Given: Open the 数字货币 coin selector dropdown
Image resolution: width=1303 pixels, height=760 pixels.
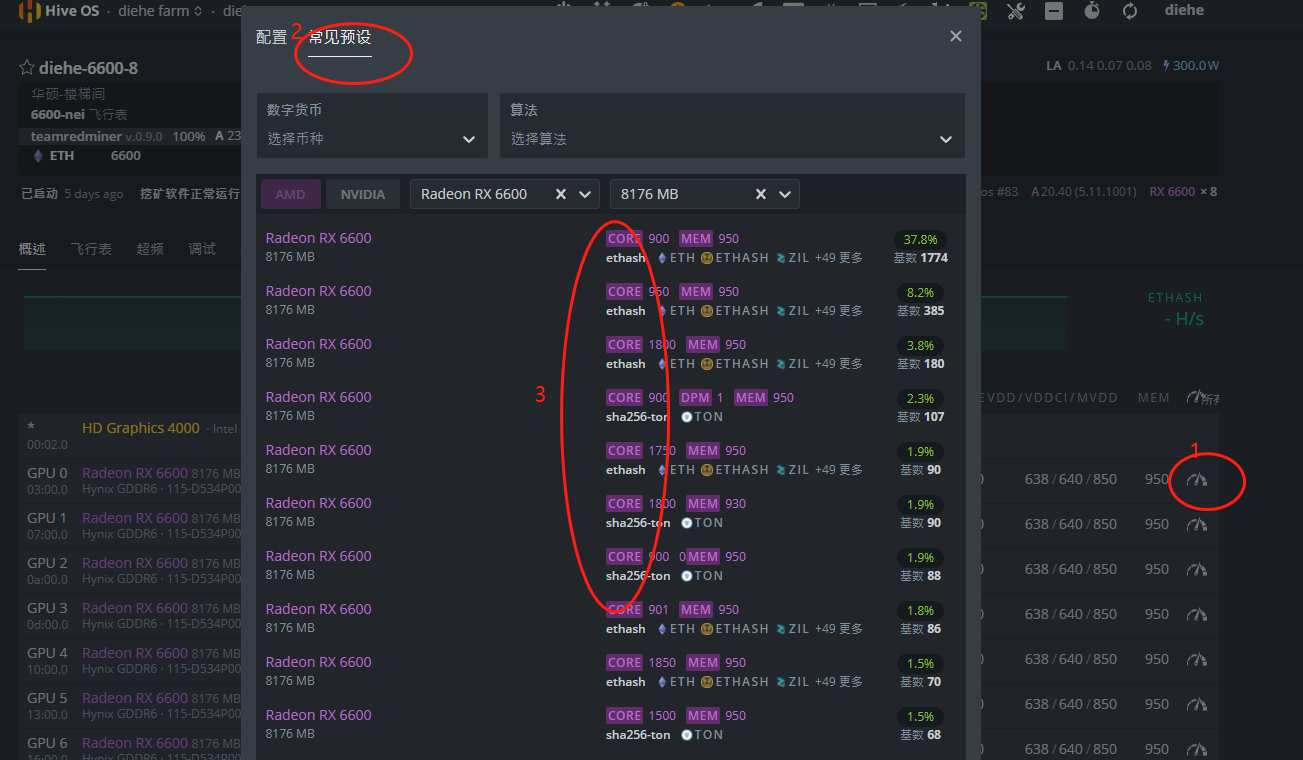Looking at the screenshot, I should coord(372,125).
